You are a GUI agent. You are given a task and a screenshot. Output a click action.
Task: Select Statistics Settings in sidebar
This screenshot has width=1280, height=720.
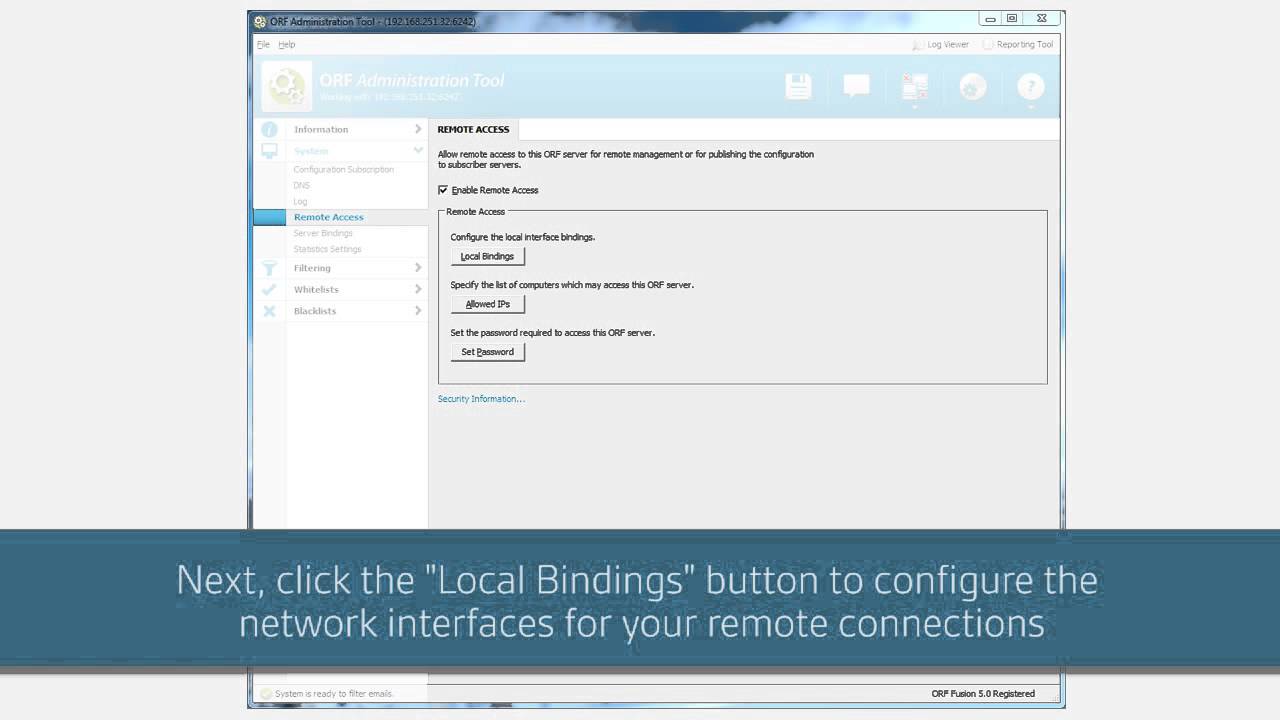coord(327,249)
